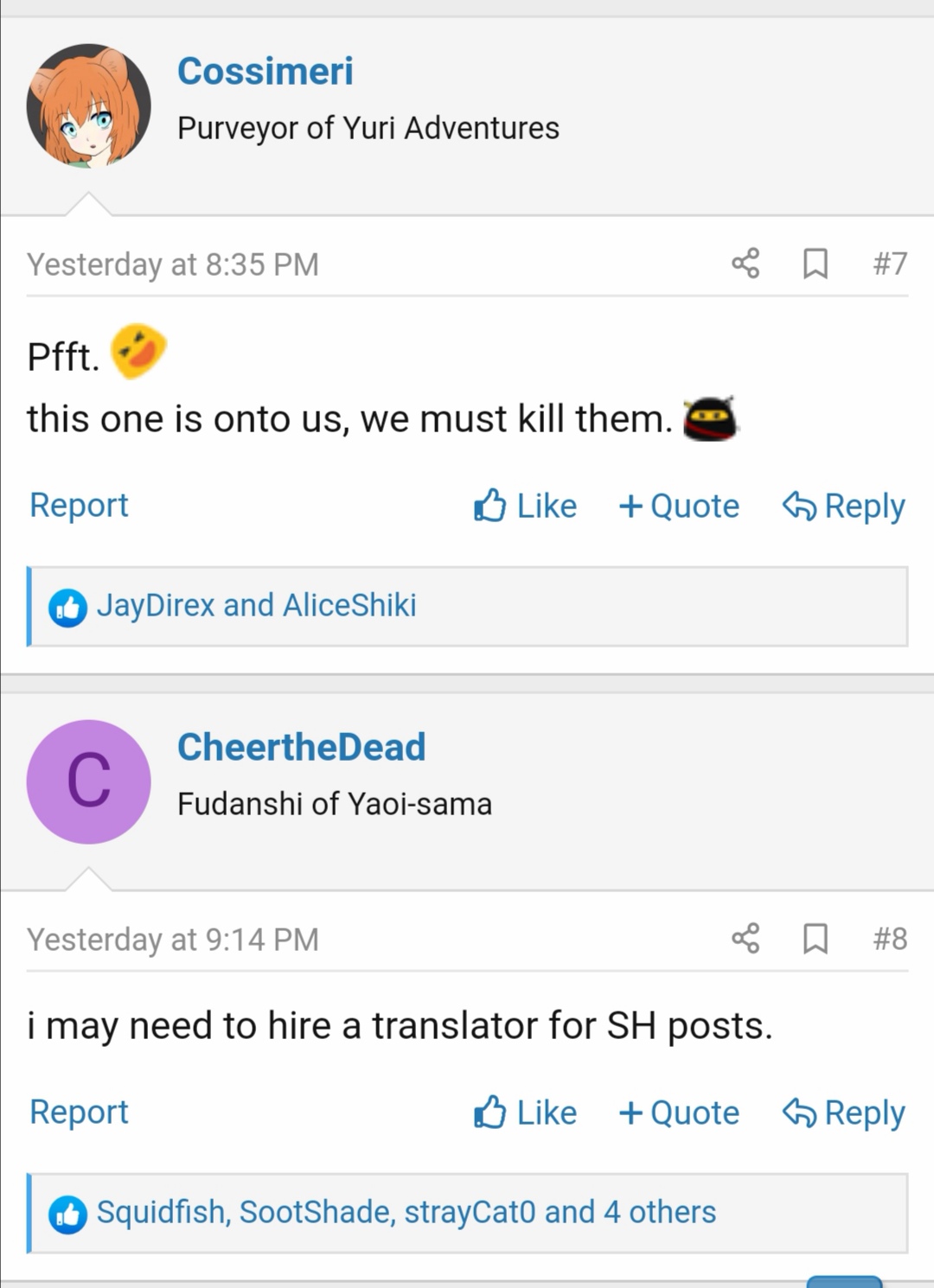Report Cossimeri's post

click(x=79, y=506)
